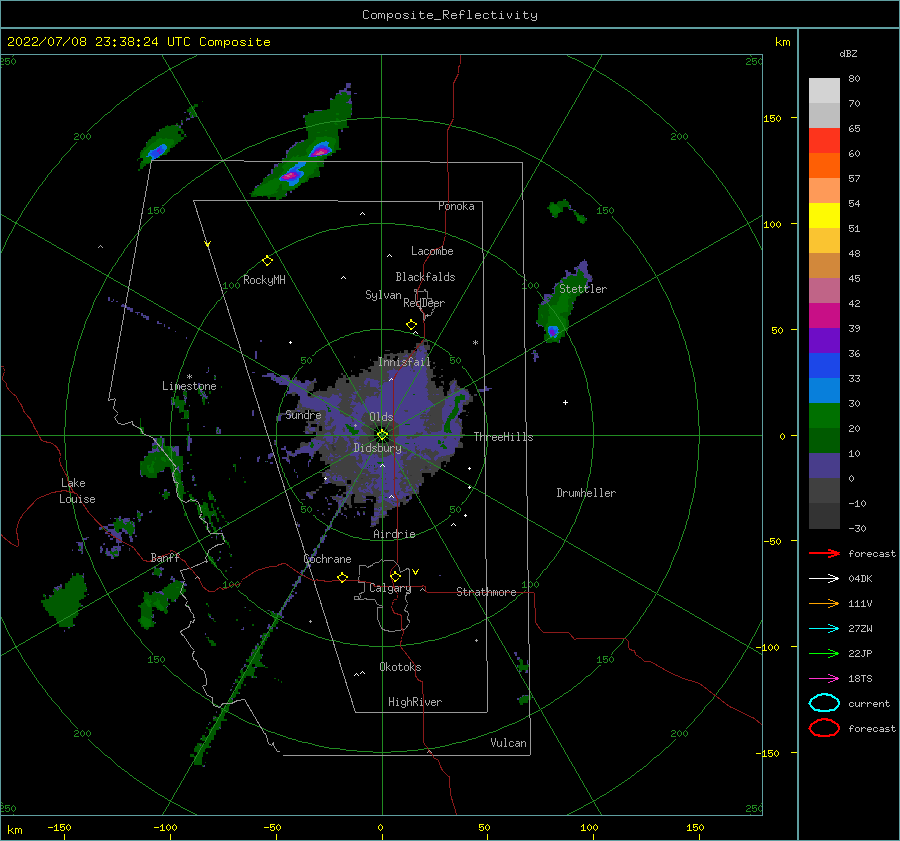
Task: Click the Drumheller city label
Action: [x=586, y=493]
